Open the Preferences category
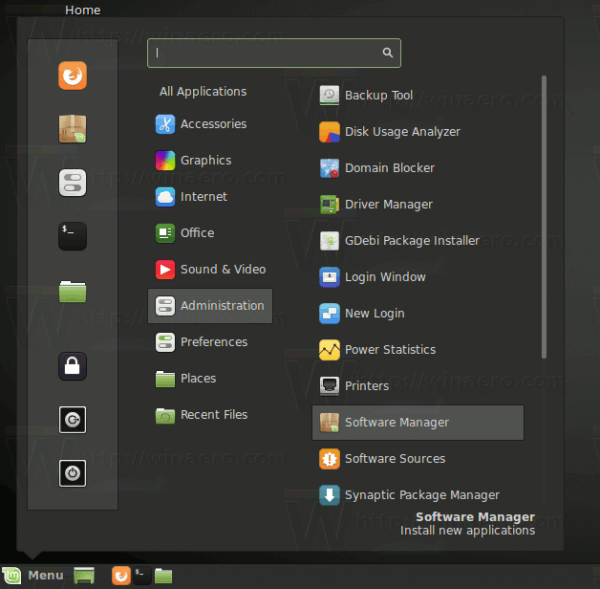 210,342
